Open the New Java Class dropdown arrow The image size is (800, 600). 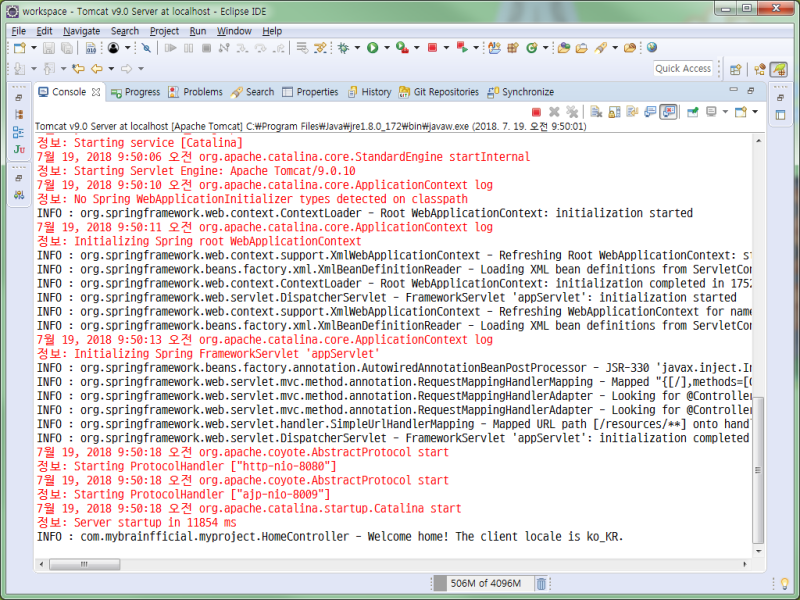[x=545, y=48]
